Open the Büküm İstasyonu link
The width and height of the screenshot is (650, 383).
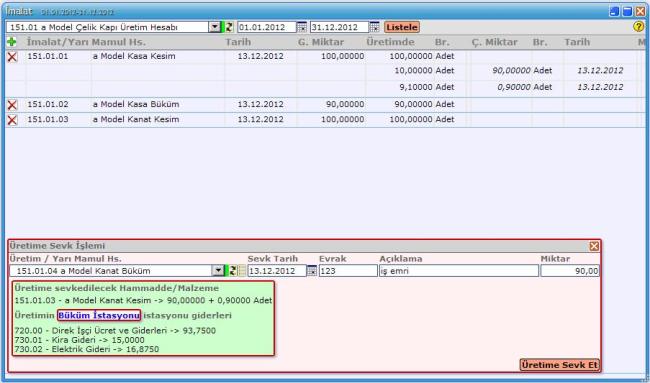click(99, 315)
